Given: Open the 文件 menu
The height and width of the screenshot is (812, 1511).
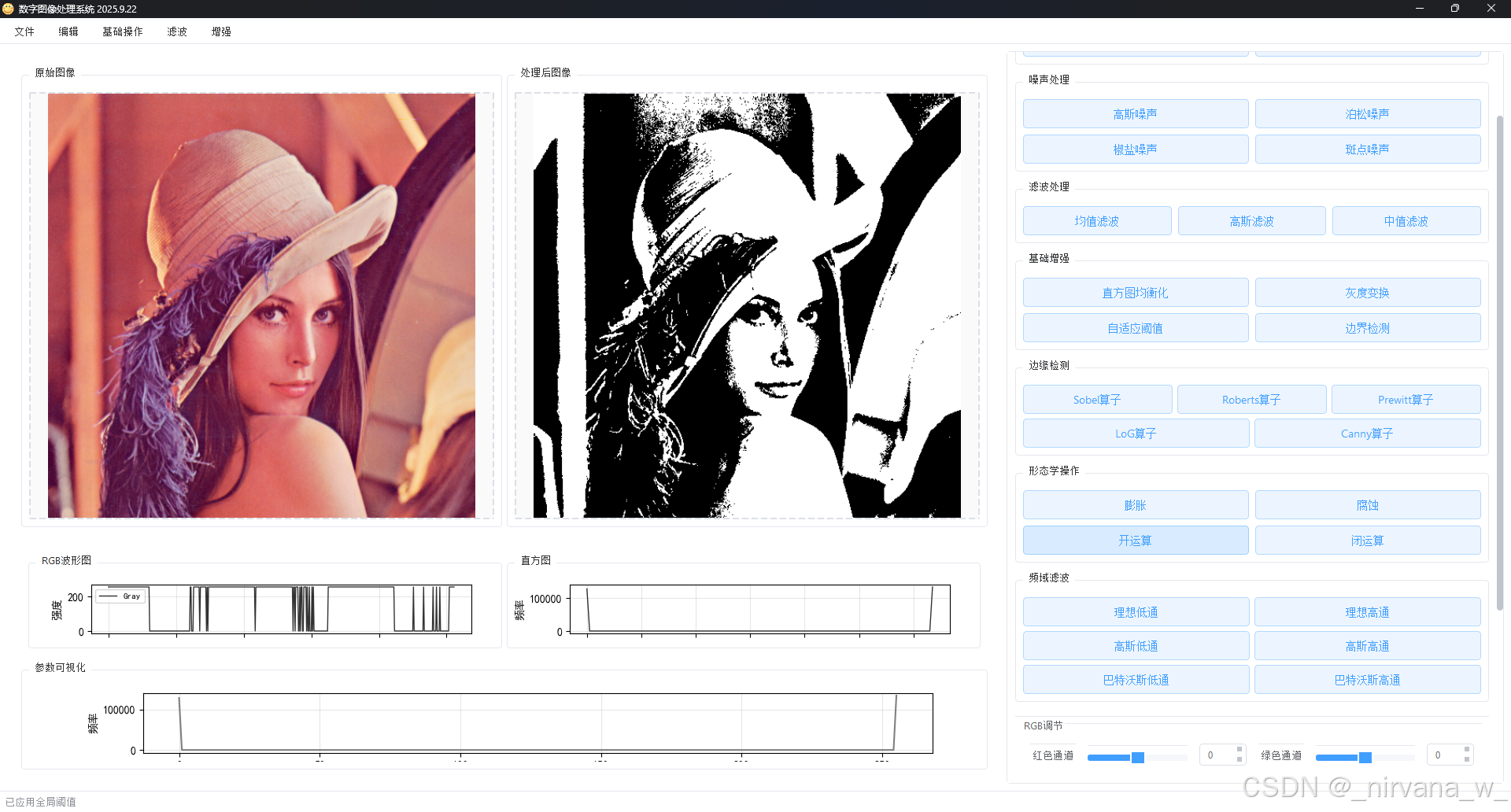Looking at the screenshot, I should point(24,31).
